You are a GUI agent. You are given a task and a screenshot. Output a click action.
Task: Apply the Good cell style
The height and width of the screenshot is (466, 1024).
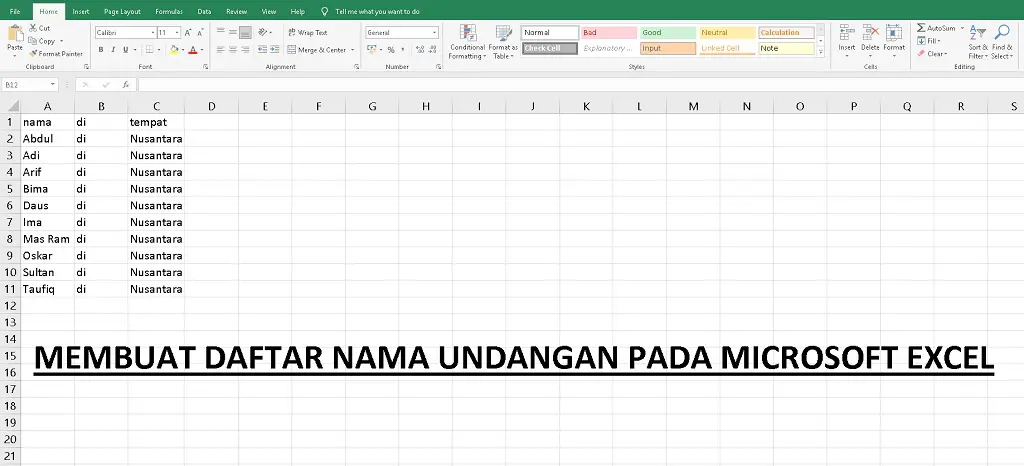click(667, 33)
